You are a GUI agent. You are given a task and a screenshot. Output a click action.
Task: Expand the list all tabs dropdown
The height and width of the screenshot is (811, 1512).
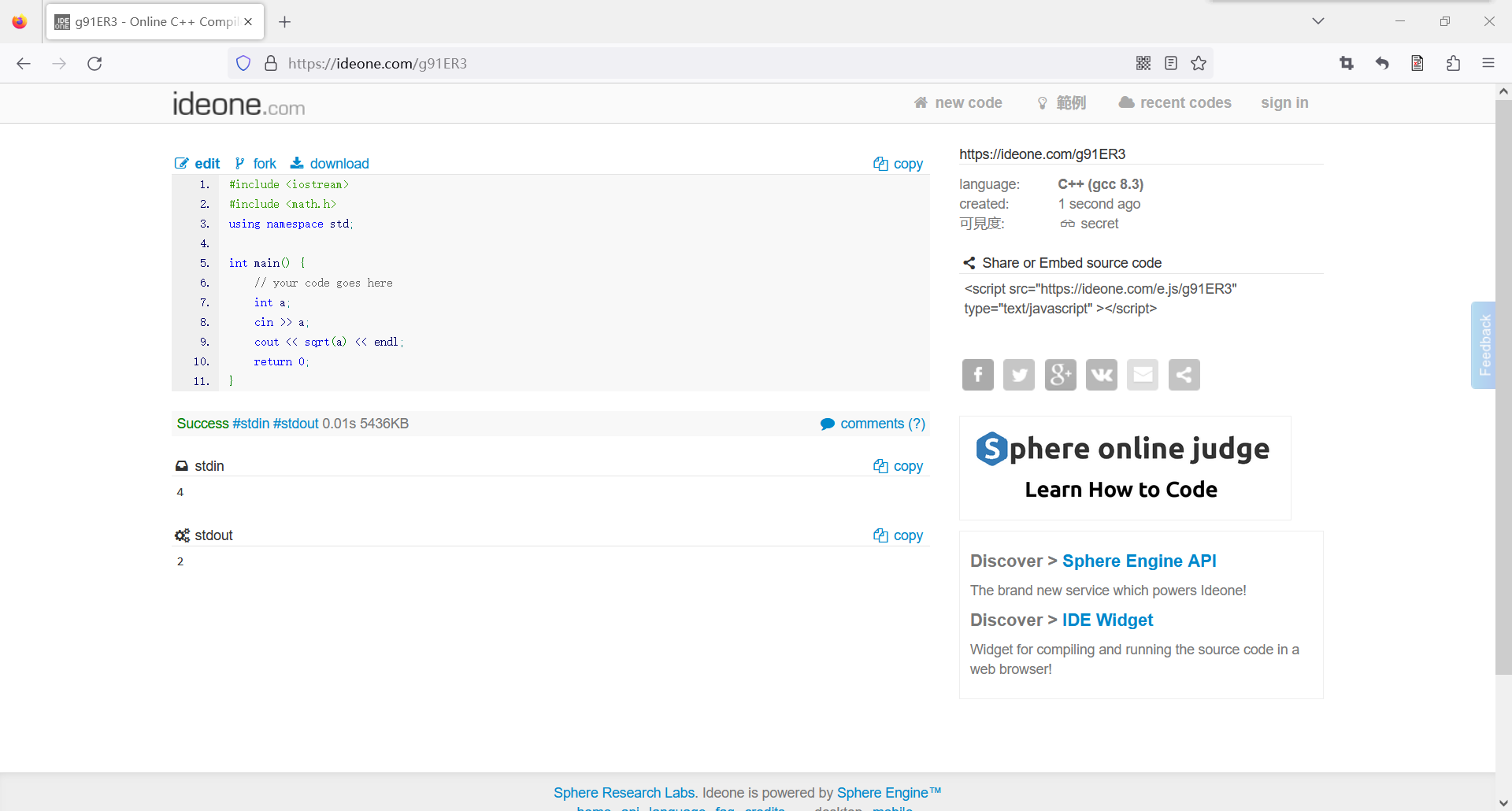pos(1318,21)
